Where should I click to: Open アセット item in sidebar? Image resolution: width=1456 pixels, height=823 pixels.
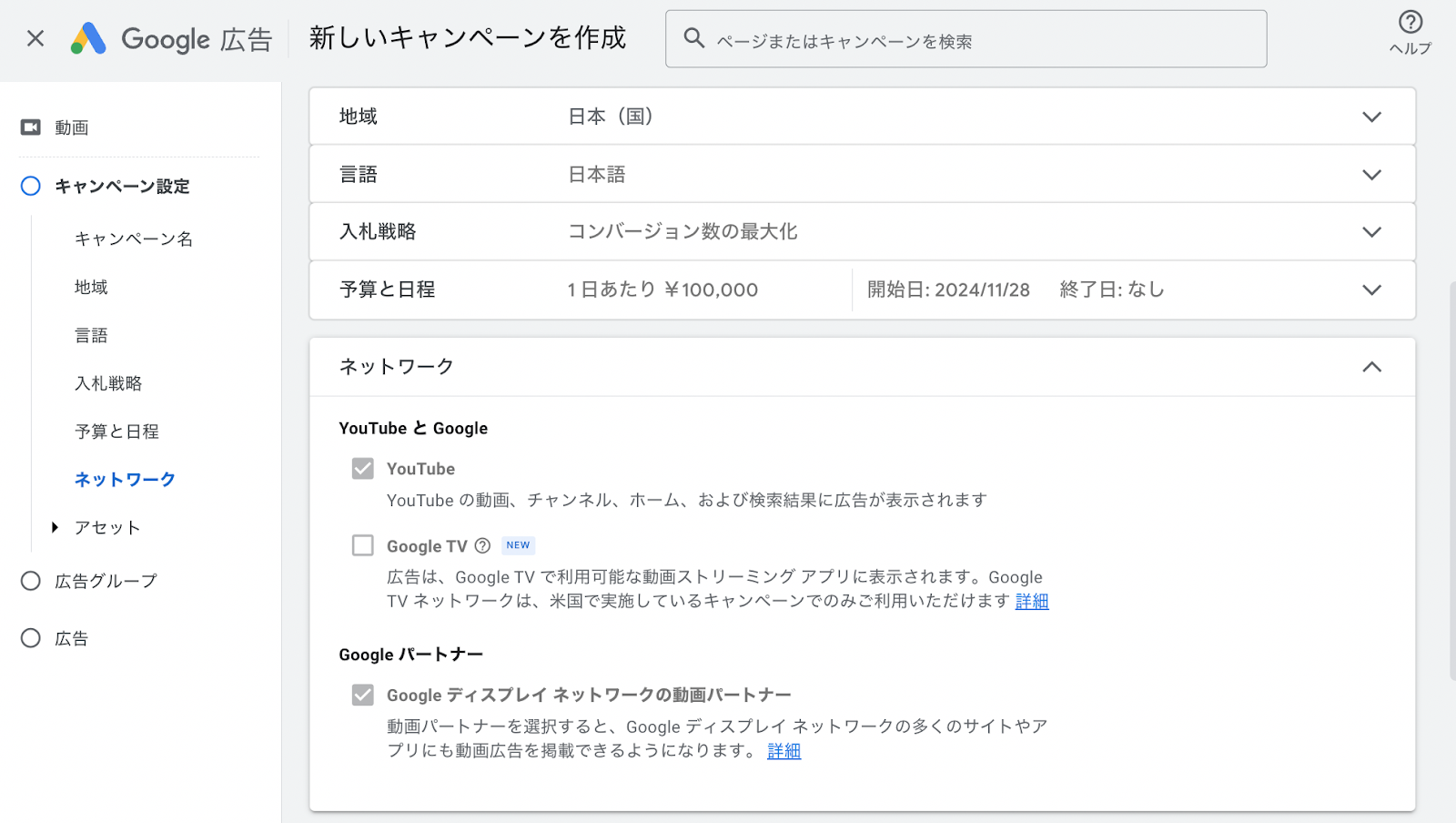point(107,527)
